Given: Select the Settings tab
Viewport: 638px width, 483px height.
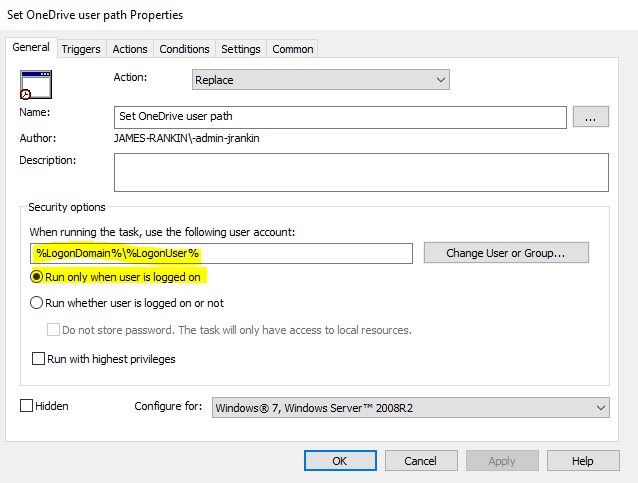Looking at the screenshot, I should [241, 49].
